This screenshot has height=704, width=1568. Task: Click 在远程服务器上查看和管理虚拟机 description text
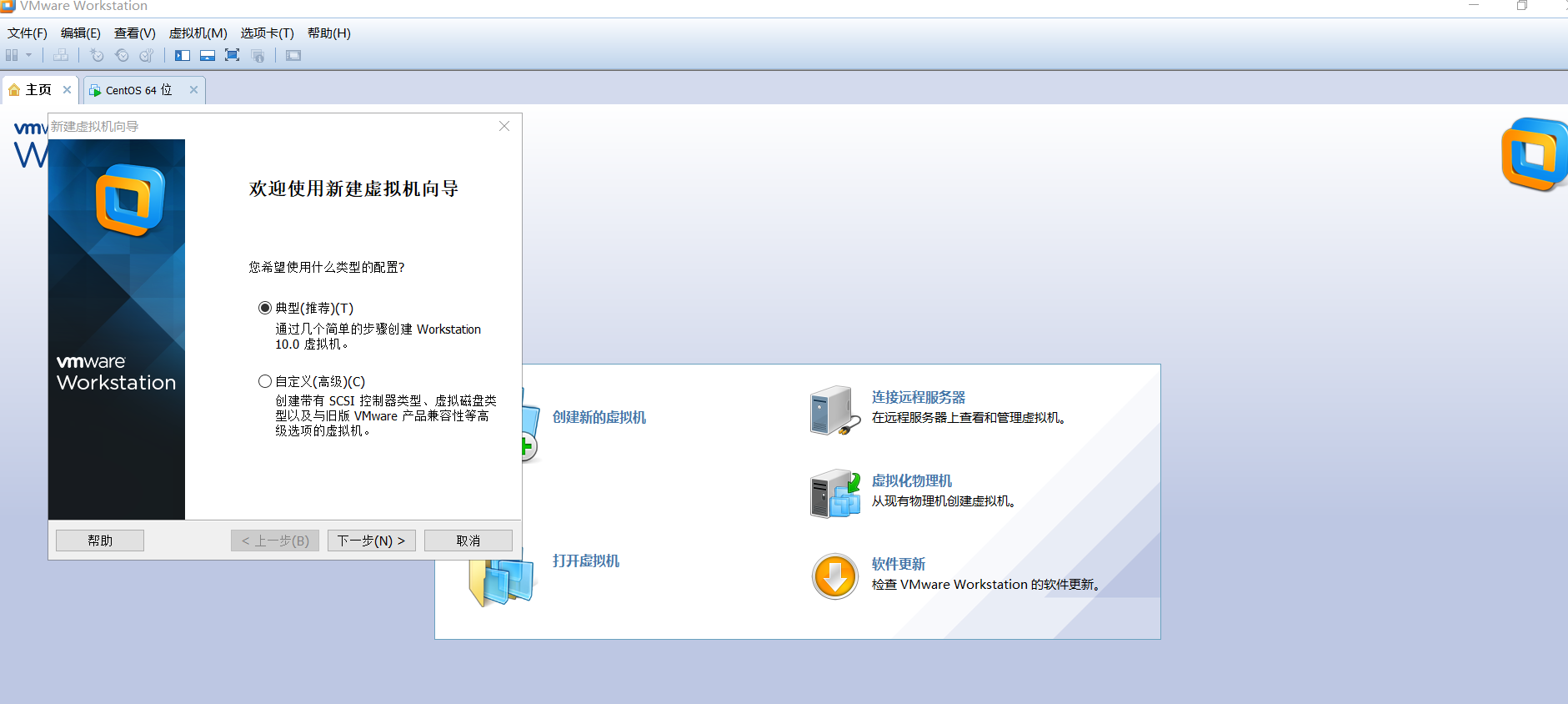click(x=969, y=417)
